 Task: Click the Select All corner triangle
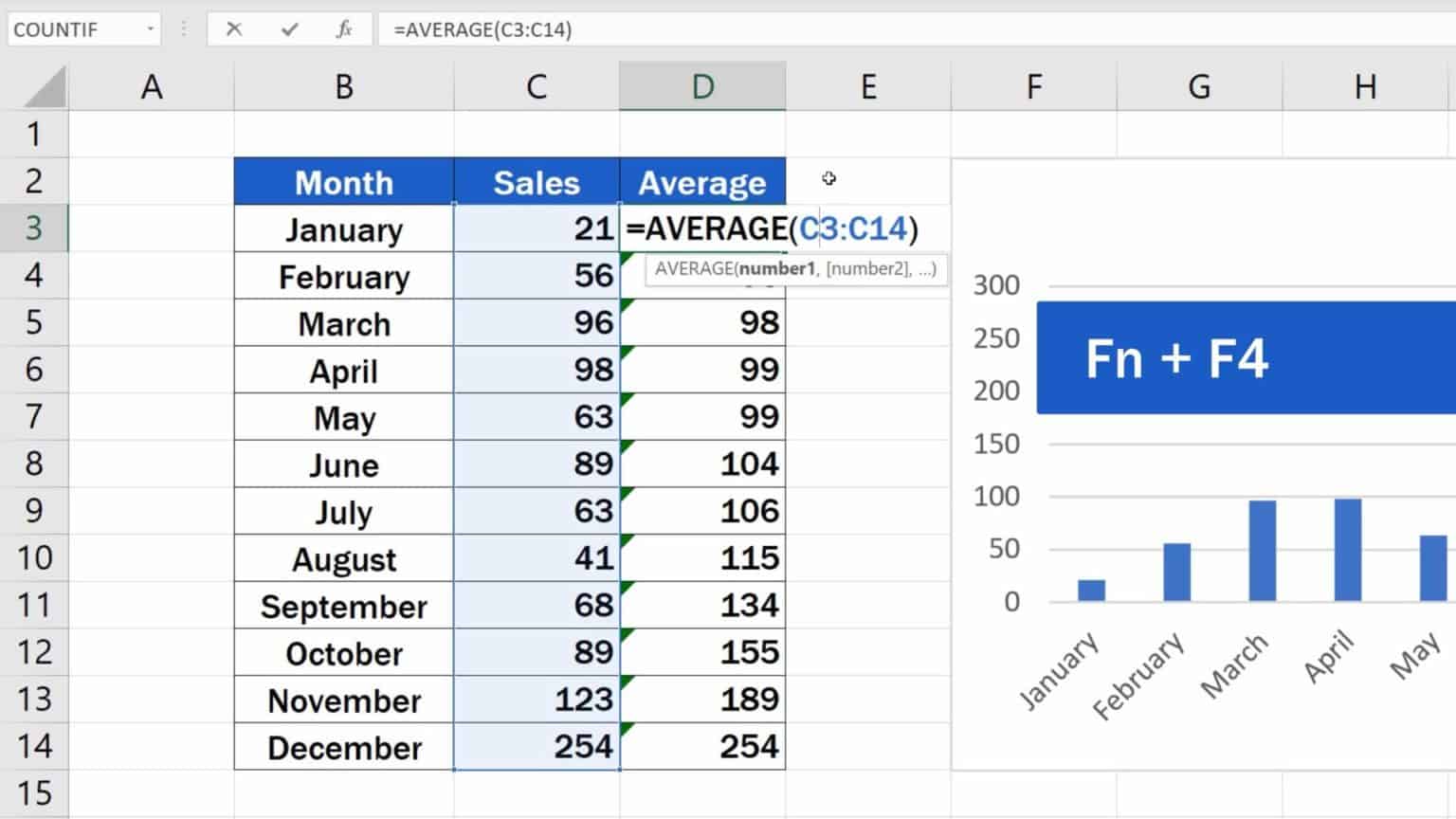tap(45, 87)
